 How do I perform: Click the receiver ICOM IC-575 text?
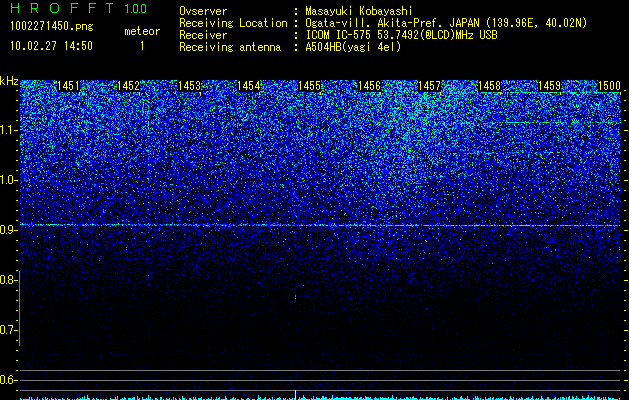401,35
